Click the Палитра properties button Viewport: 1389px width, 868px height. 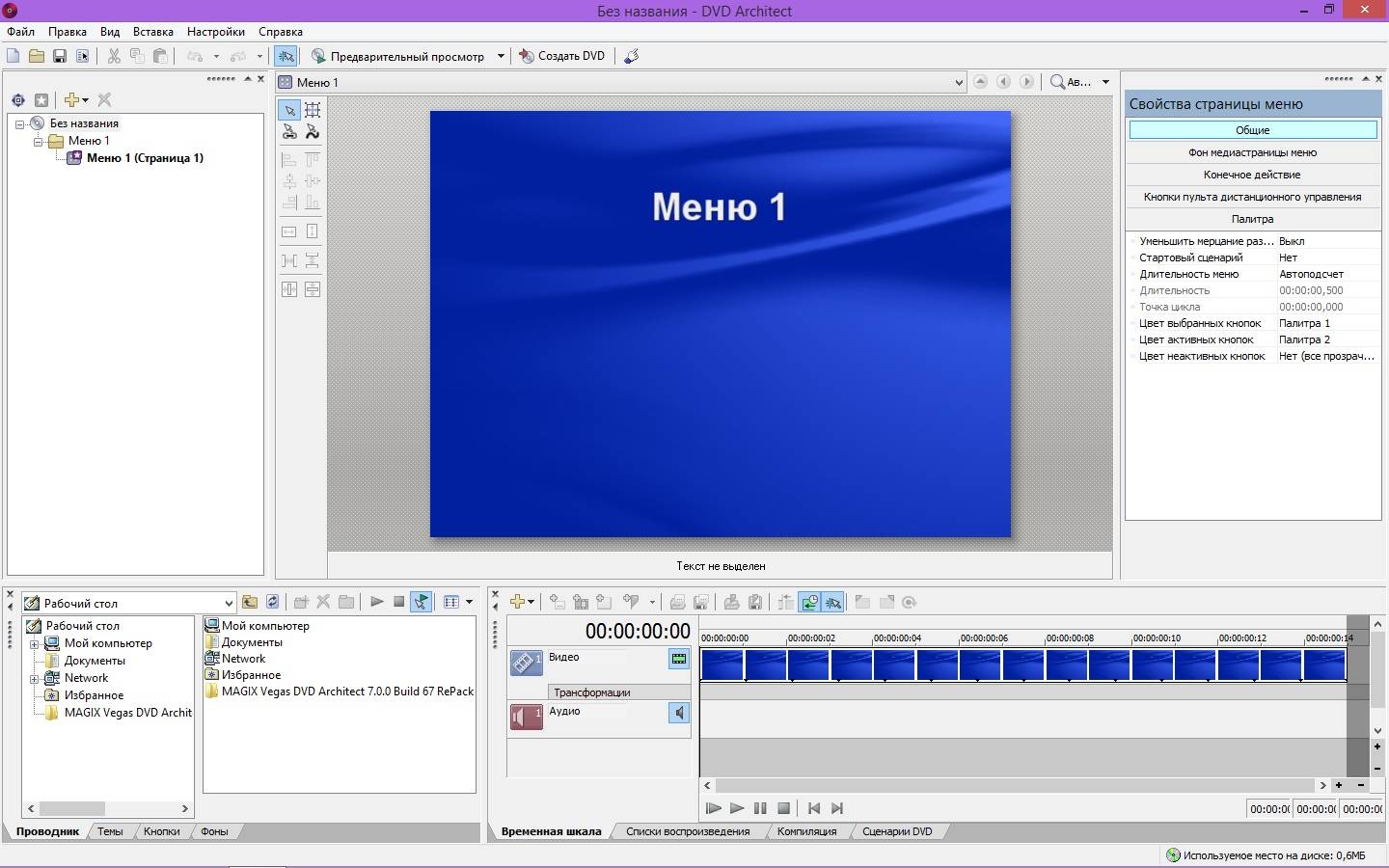click(1252, 219)
